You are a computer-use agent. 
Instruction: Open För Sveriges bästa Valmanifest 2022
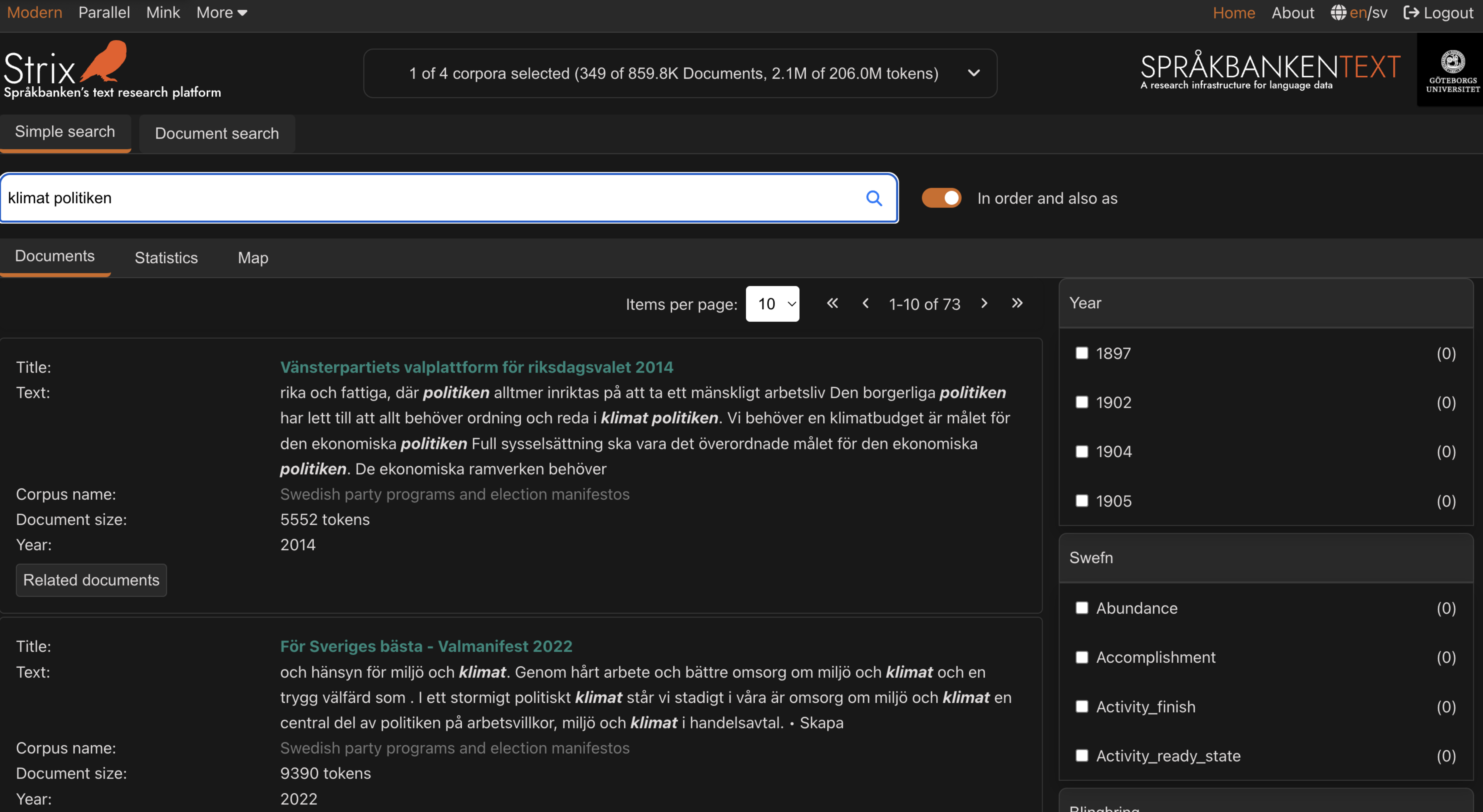426,646
